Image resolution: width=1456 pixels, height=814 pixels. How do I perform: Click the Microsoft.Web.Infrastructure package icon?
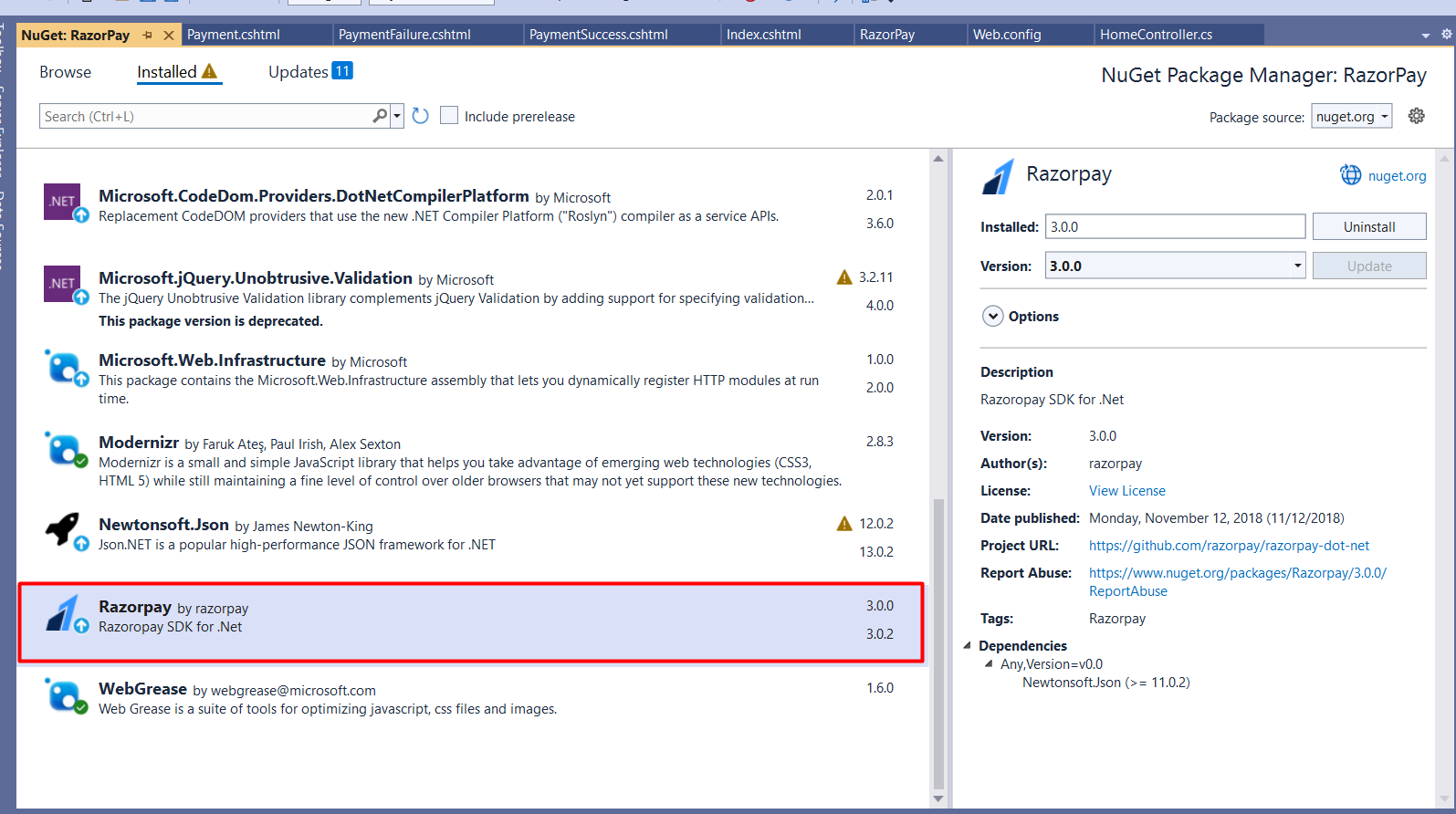point(65,367)
